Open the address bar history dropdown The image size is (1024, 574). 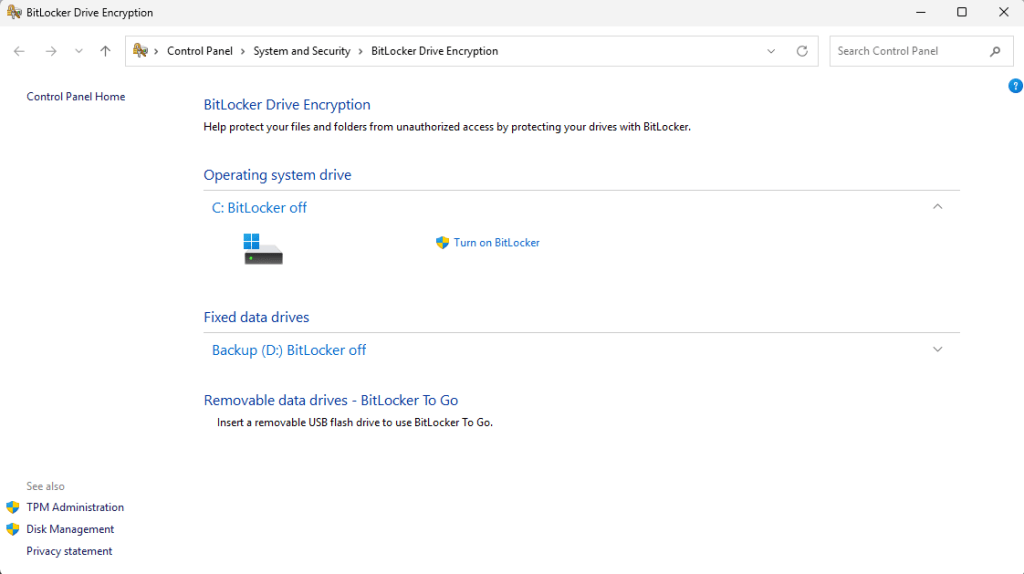tap(771, 51)
